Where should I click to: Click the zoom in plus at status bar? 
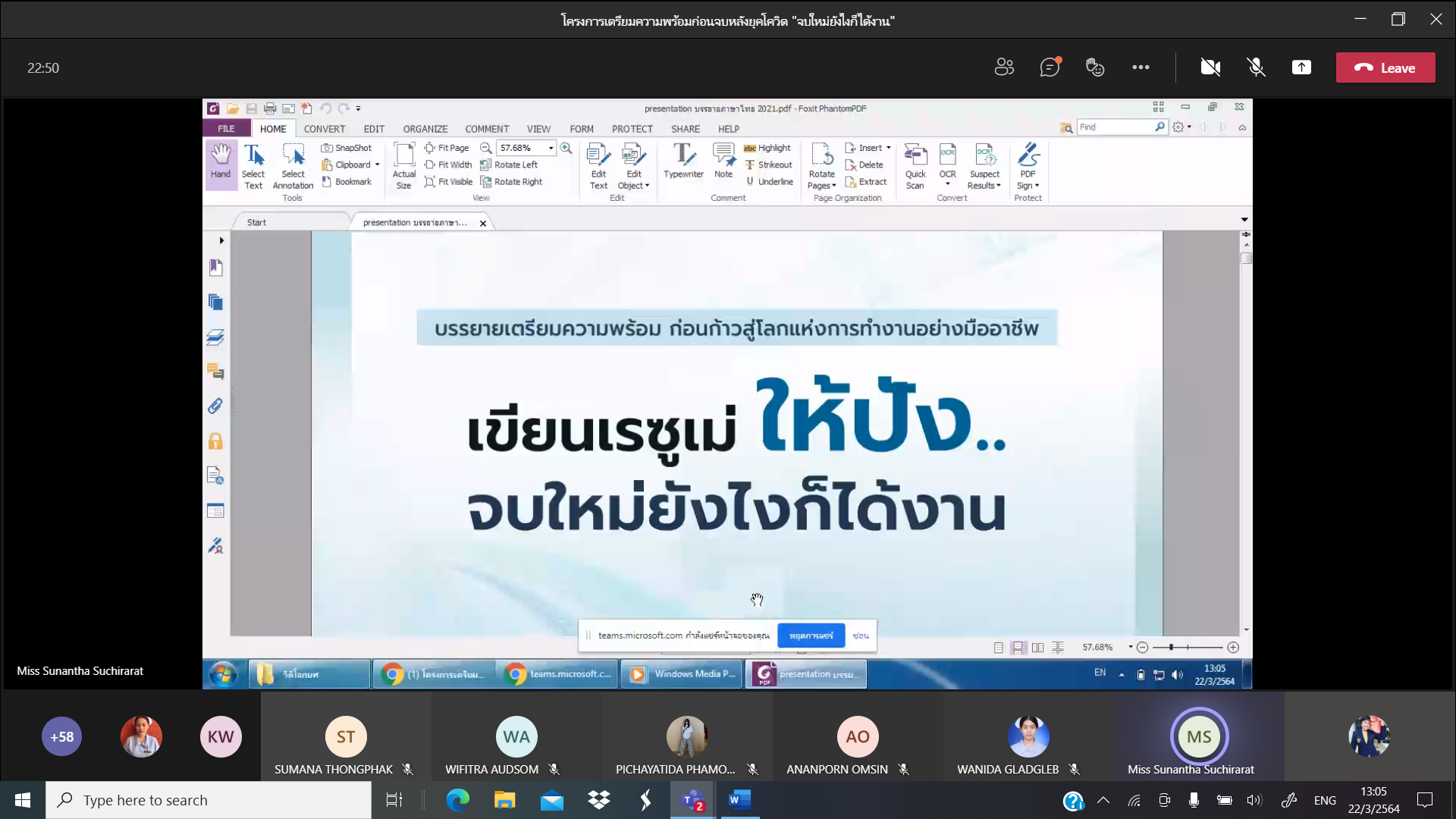(1234, 648)
